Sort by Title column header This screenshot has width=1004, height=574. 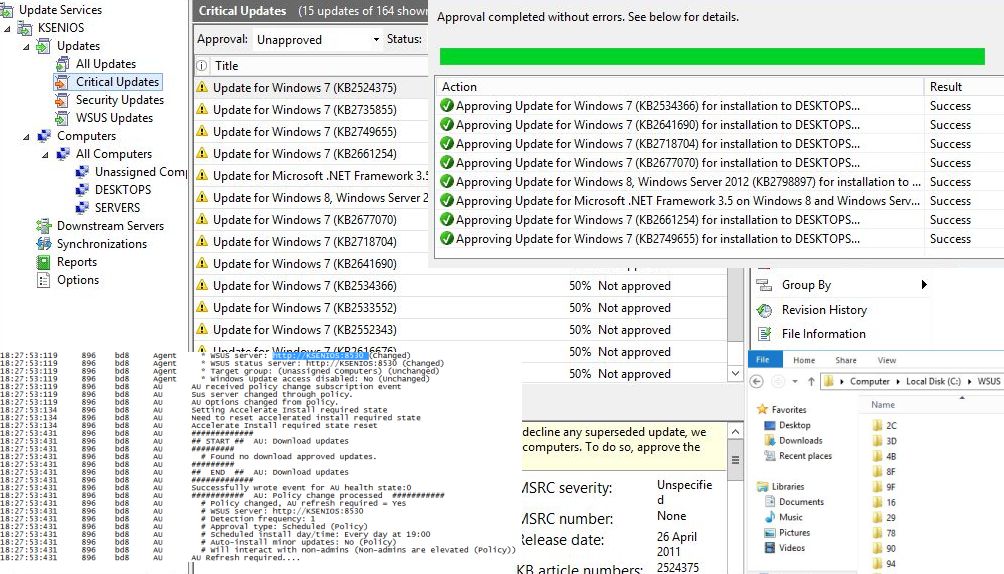tap(227, 65)
